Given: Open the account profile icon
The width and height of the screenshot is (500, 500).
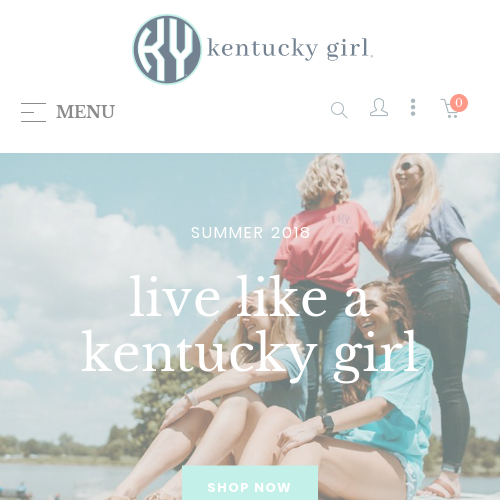Looking at the screenshot, I should click(379, 107).
